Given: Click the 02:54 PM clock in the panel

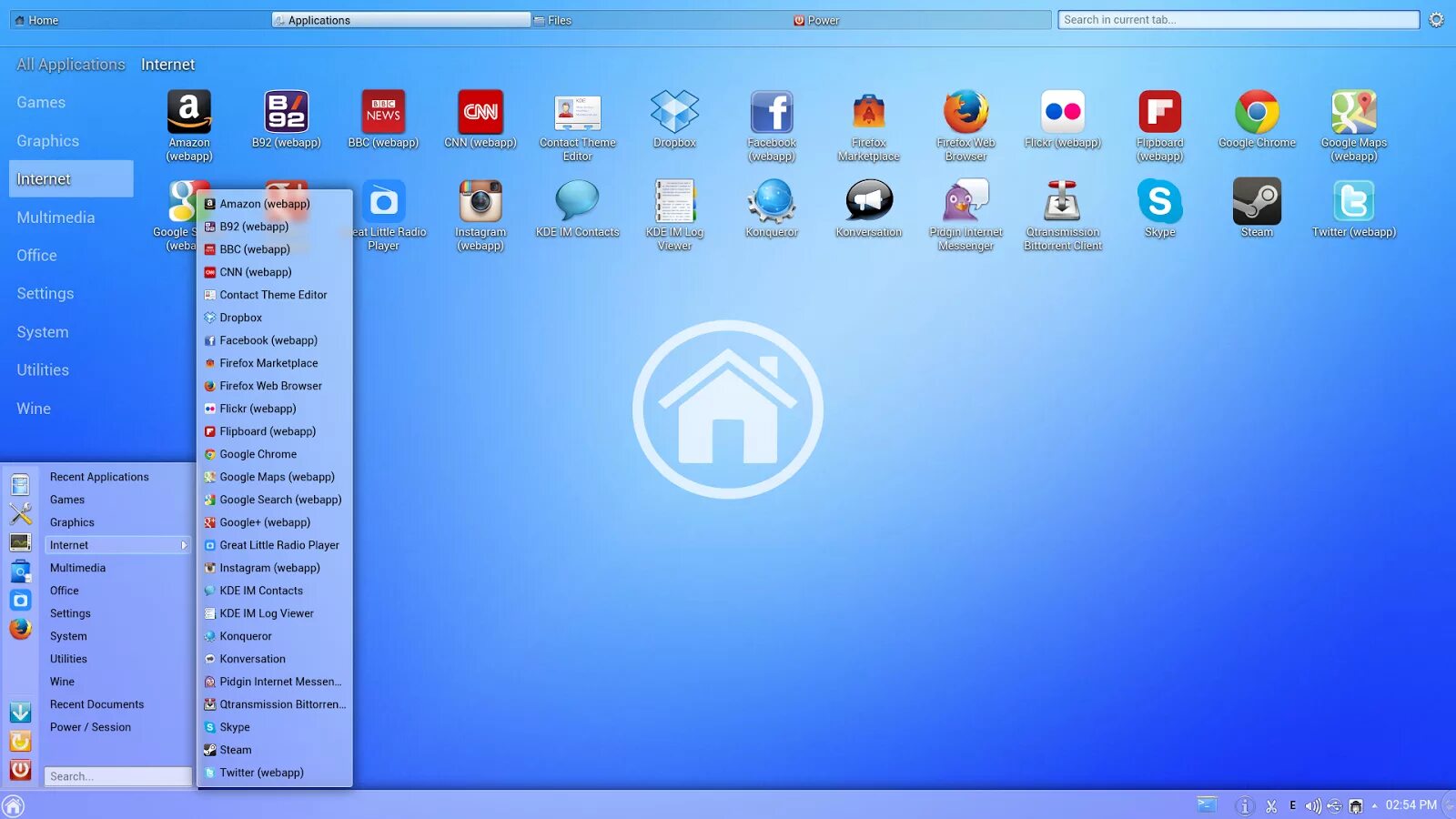Looking at the screenshot, I should point(1410,805).
